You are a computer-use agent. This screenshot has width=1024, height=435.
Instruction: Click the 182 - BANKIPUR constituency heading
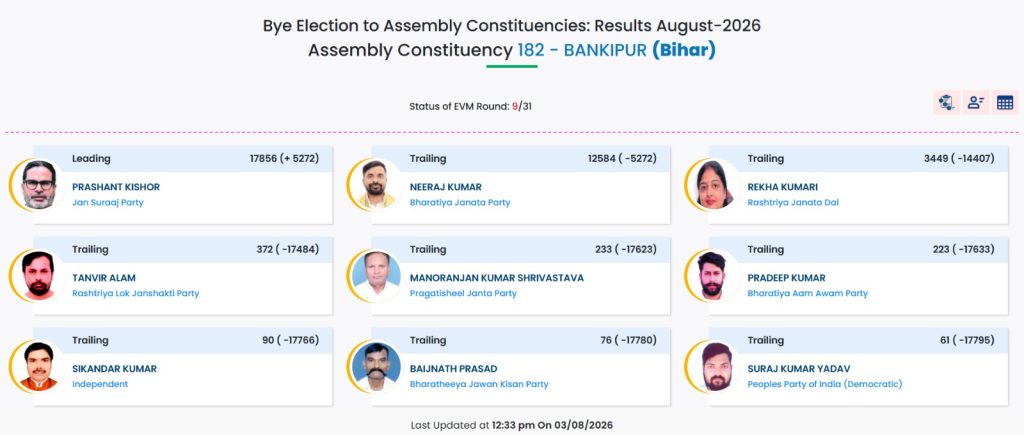point(582,50)
